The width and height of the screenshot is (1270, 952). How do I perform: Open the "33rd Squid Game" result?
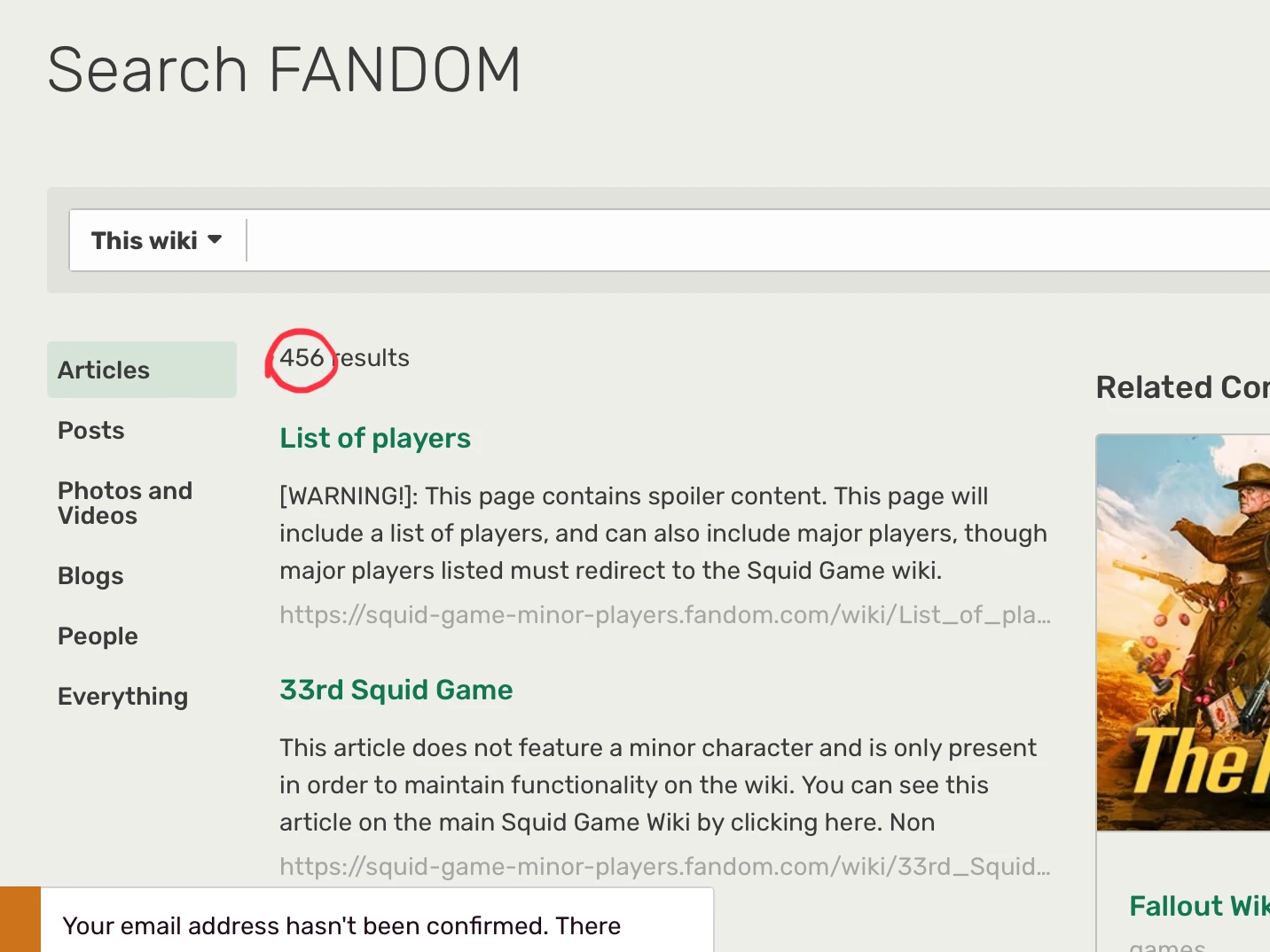[396, 690]
